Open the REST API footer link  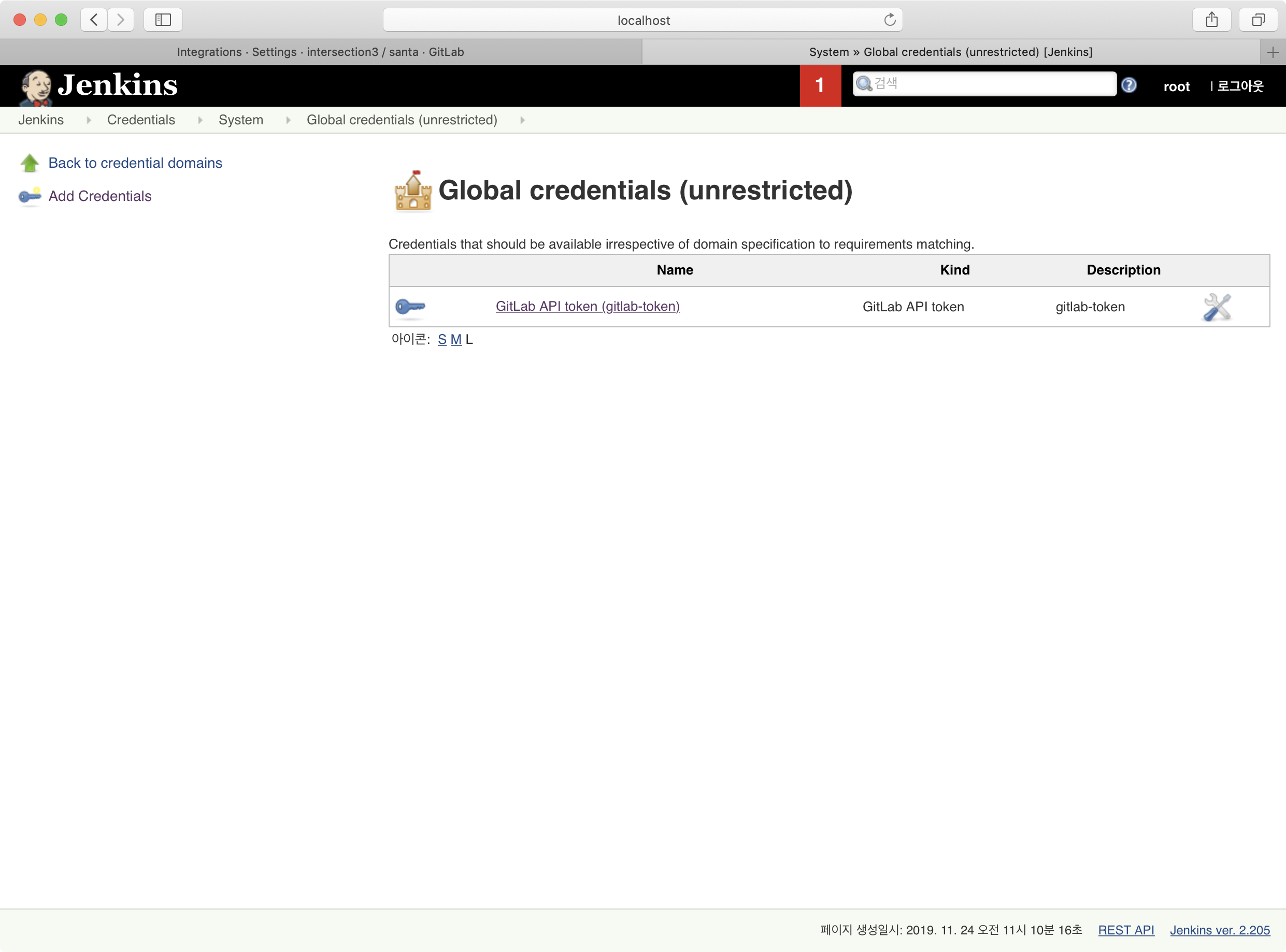point(1126,930)
